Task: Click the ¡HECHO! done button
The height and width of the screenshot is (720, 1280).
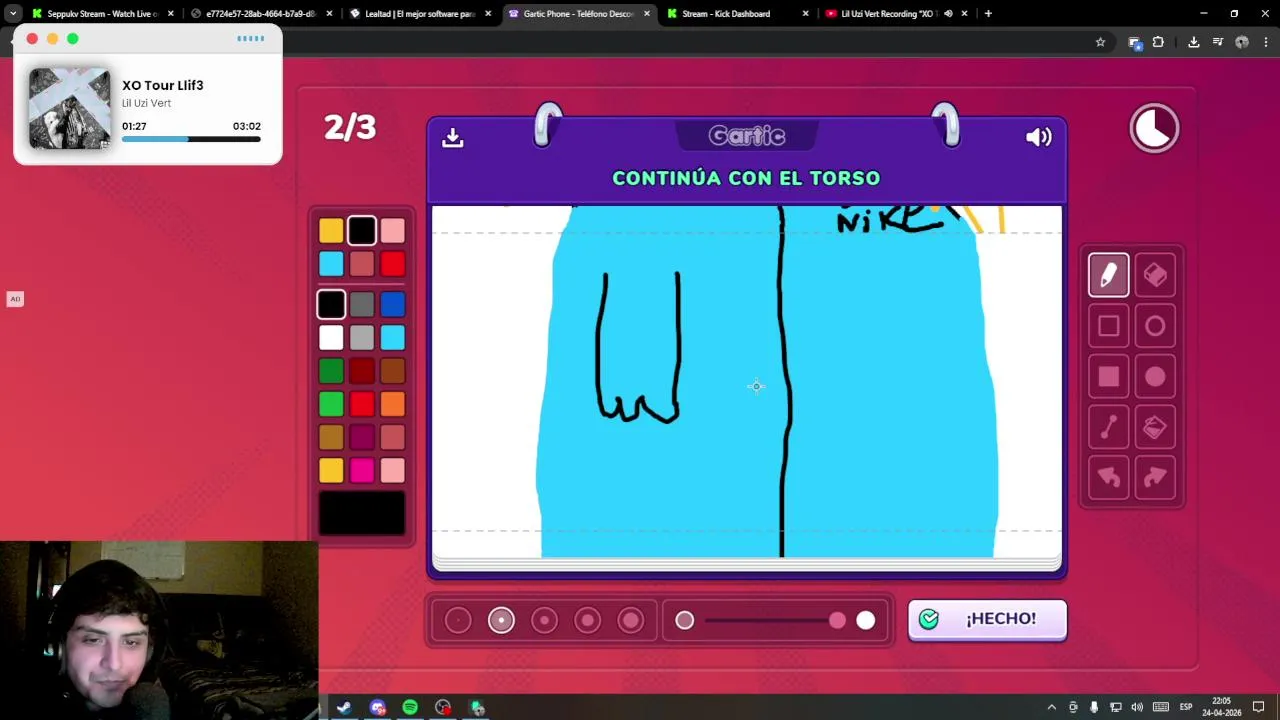Action: point(987,619)
